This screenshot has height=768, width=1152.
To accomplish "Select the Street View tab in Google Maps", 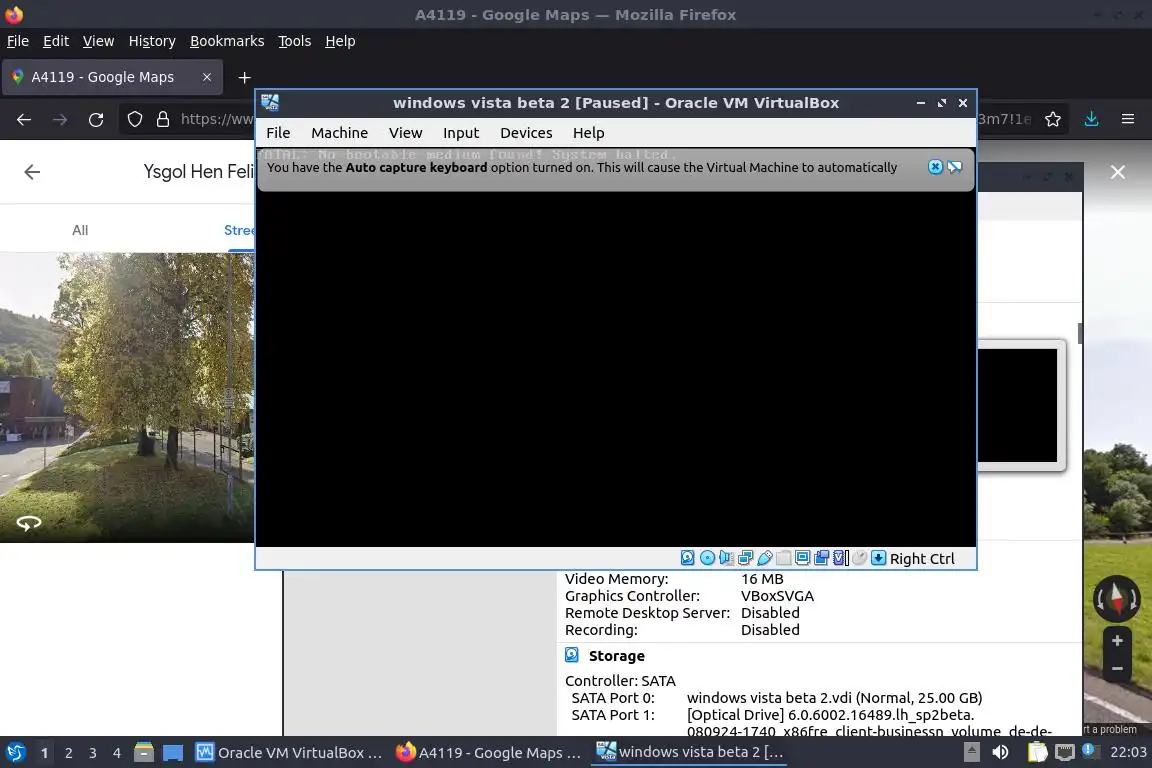I will tap(240, 230).
